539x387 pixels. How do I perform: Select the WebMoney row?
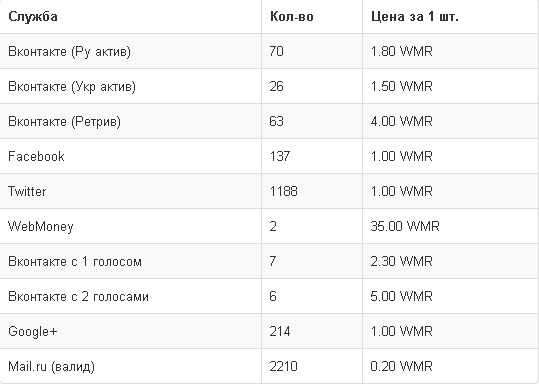269,226
